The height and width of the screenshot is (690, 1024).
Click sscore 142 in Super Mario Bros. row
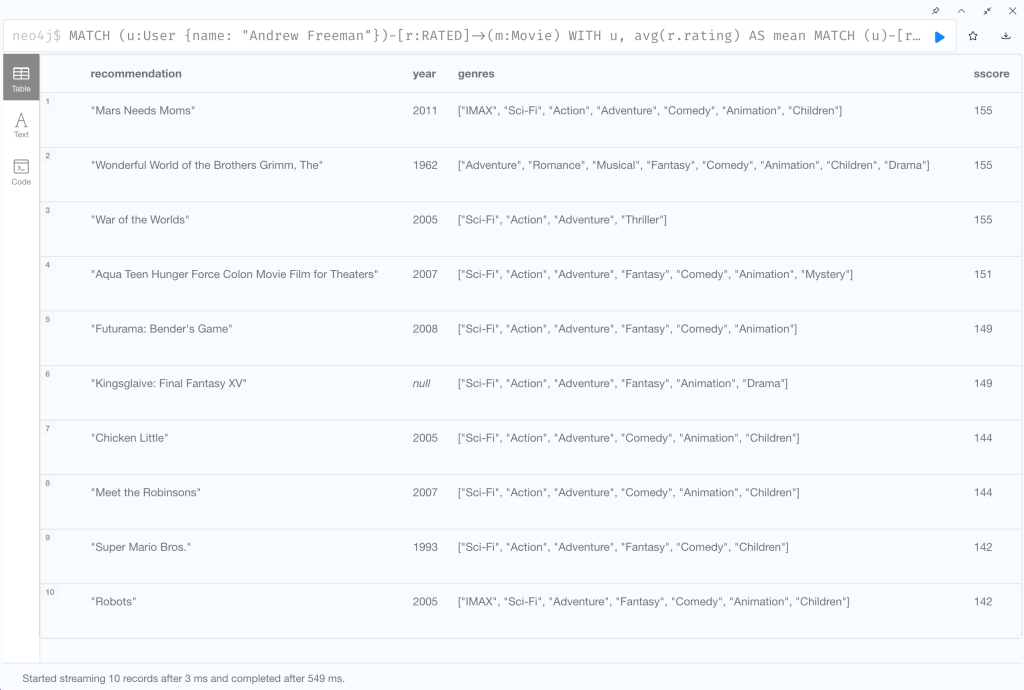tap(983, 547)
